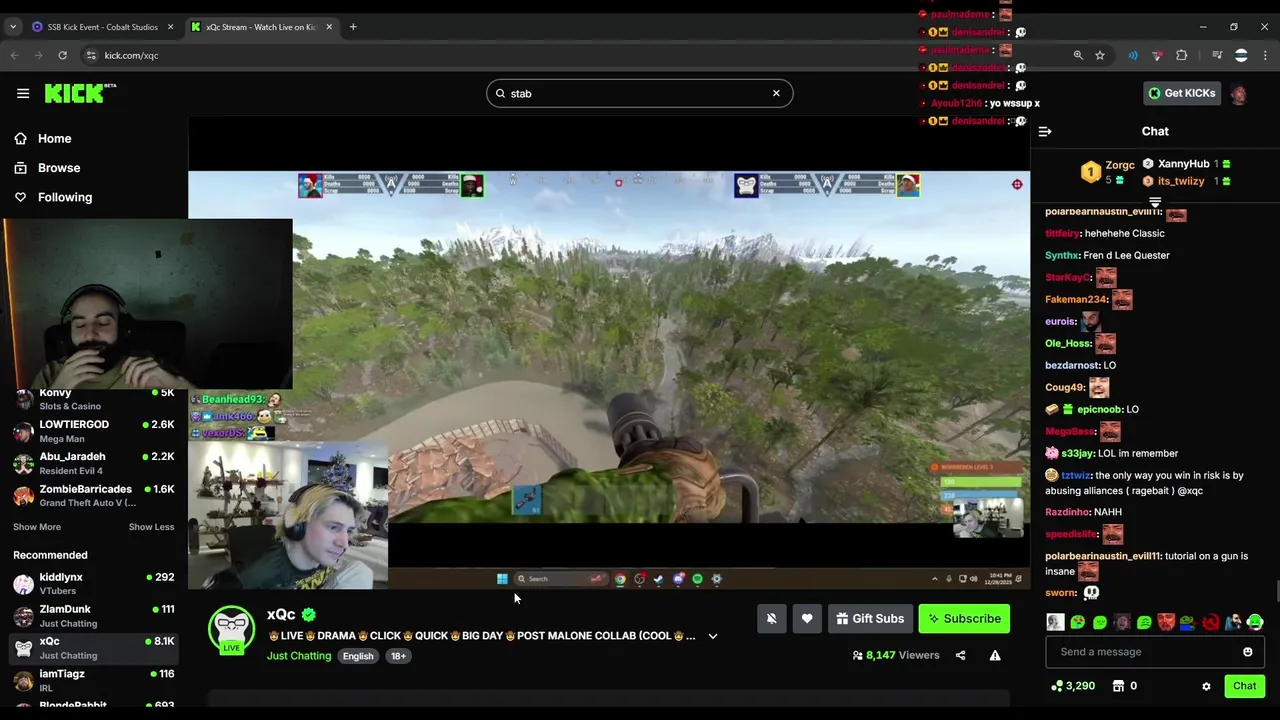Screen dimensions: 1280x720
Task: Expand the stream title chevron
Action: (713, 636)
